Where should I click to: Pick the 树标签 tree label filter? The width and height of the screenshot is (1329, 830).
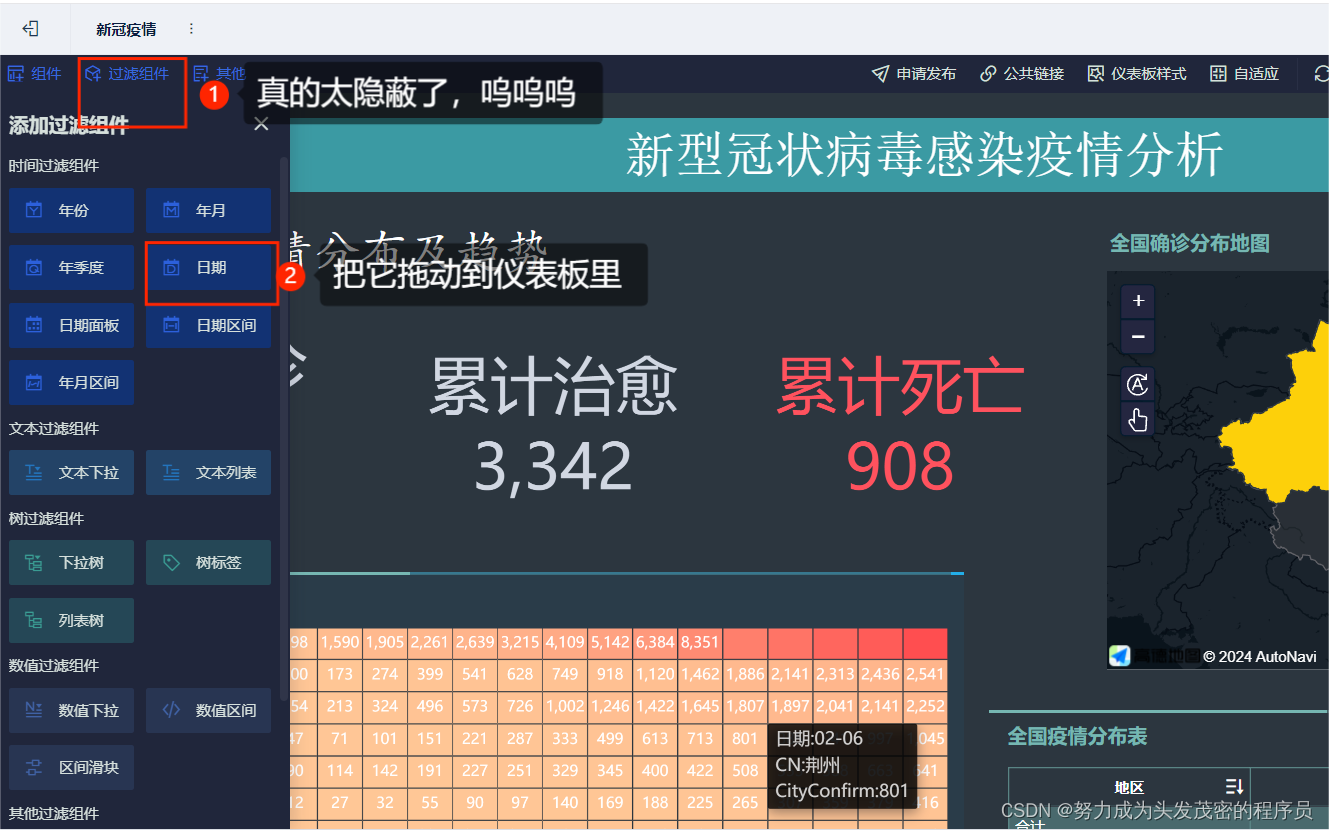208,562
